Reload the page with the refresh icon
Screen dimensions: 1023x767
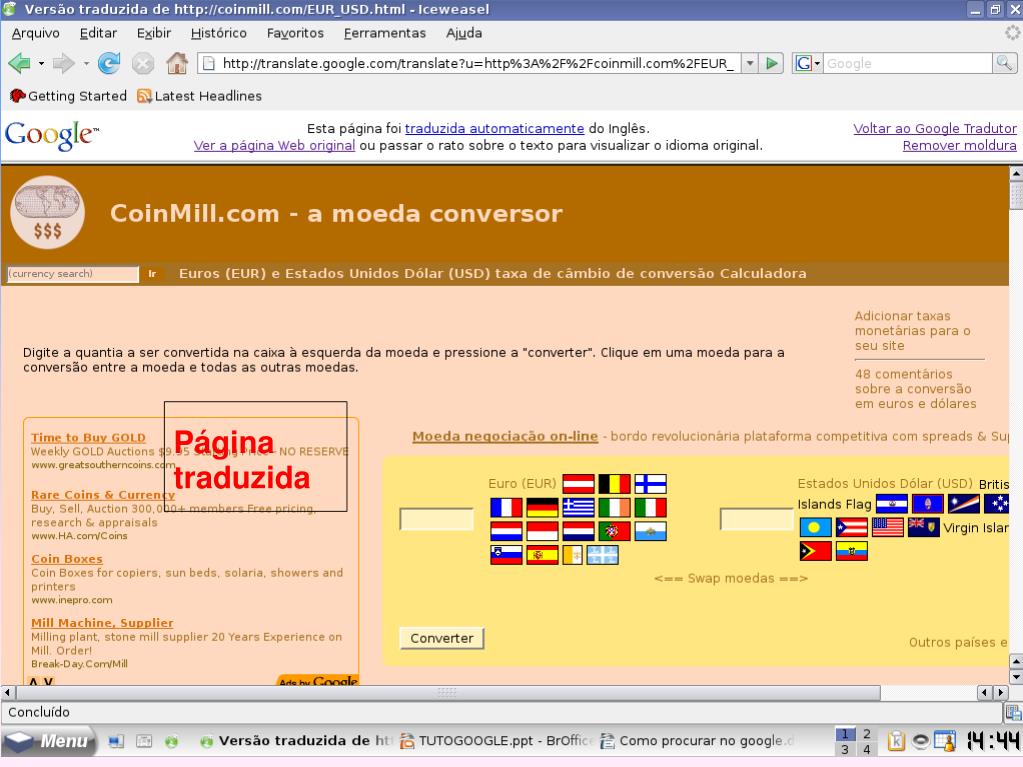click(109, 63)
